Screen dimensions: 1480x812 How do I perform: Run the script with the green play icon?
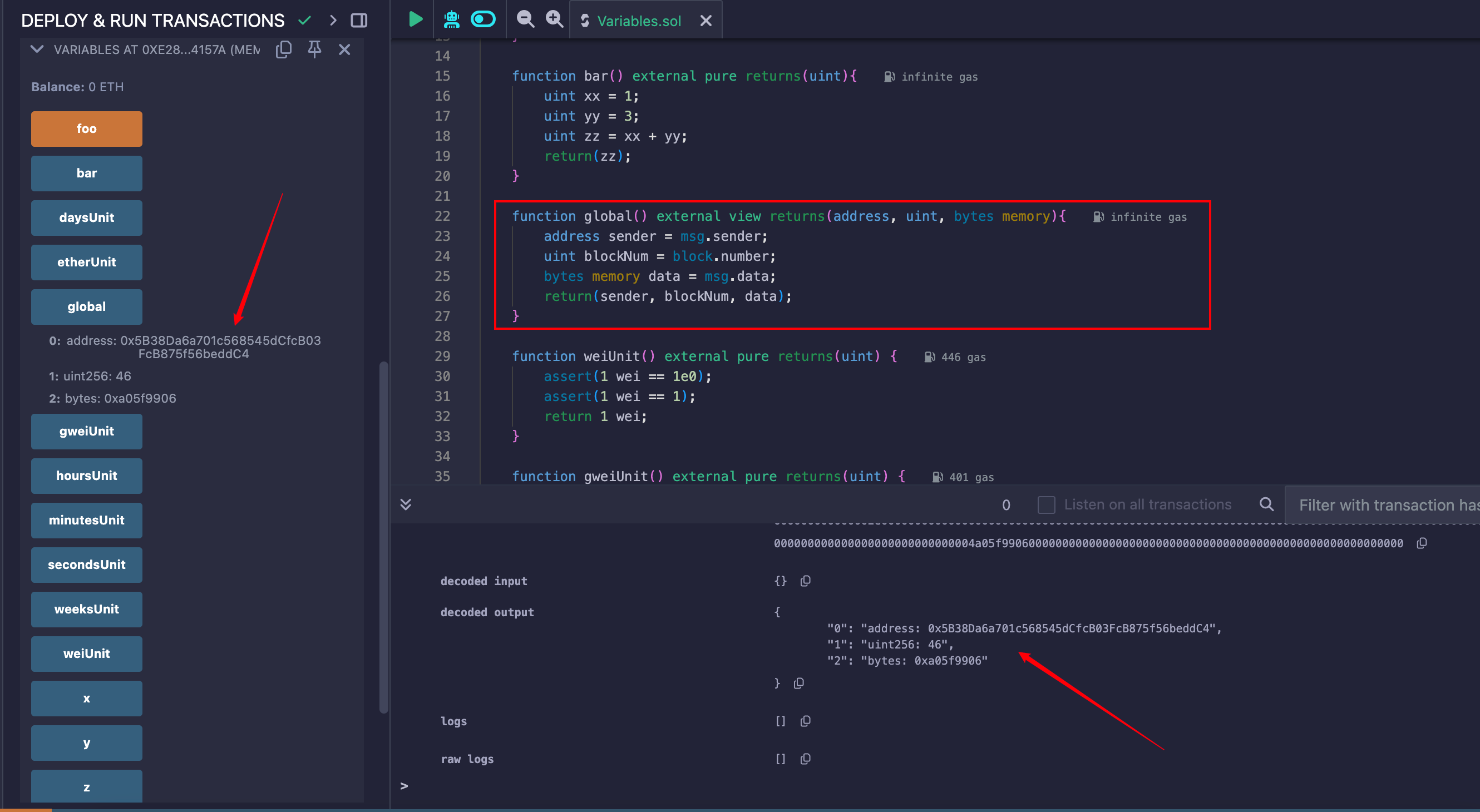[x=415, y=19]
